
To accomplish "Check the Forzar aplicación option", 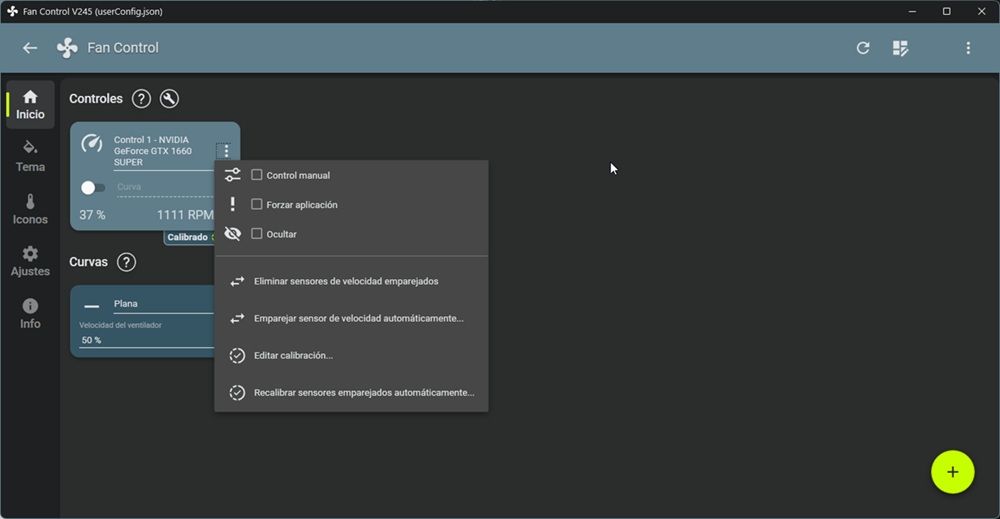I will click(257, 204).
